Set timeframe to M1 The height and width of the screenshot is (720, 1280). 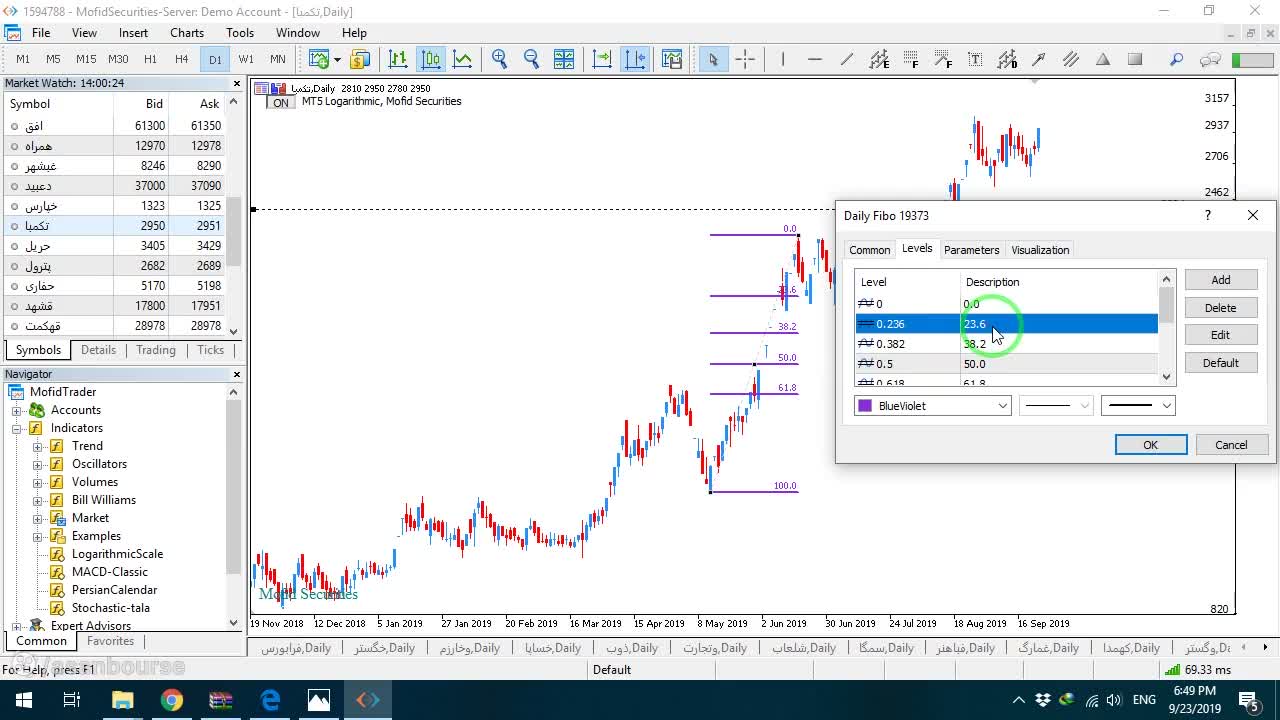23,59
